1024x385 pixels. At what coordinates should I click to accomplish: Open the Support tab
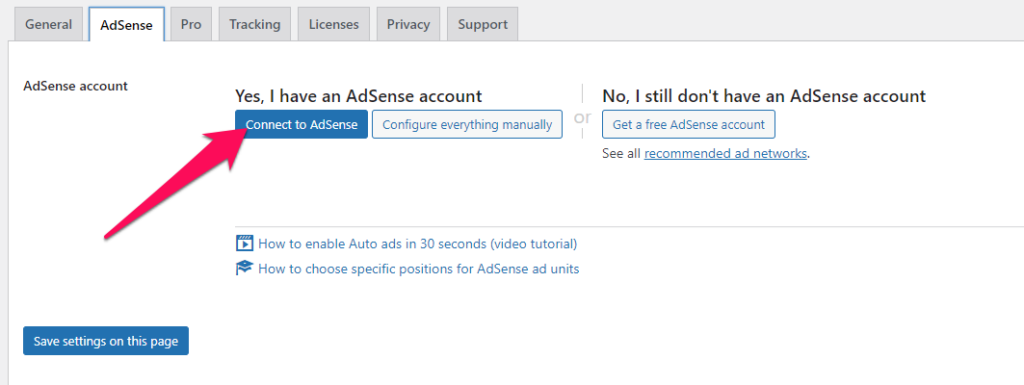click(x=483, y=24)
